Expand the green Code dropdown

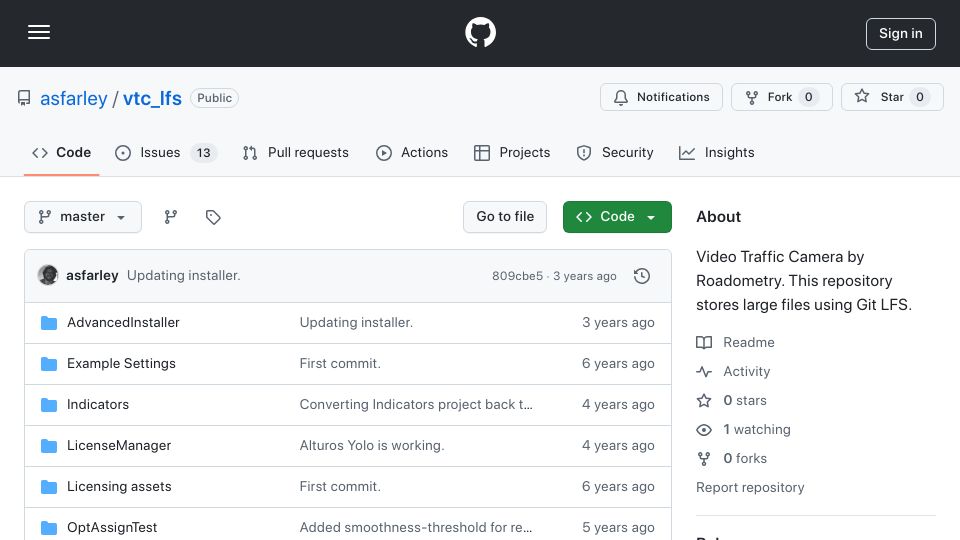(617, 217)
